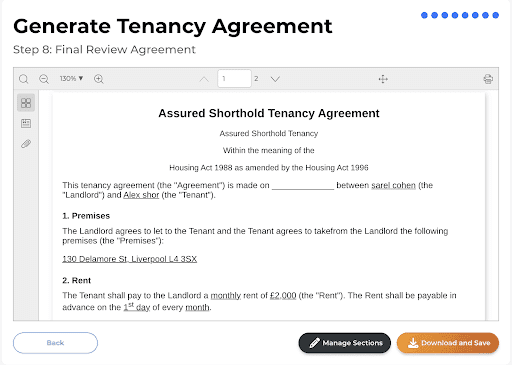Screen dimensions: 512x365
Task: Click Download and Save button
Action: click(448, 343)
